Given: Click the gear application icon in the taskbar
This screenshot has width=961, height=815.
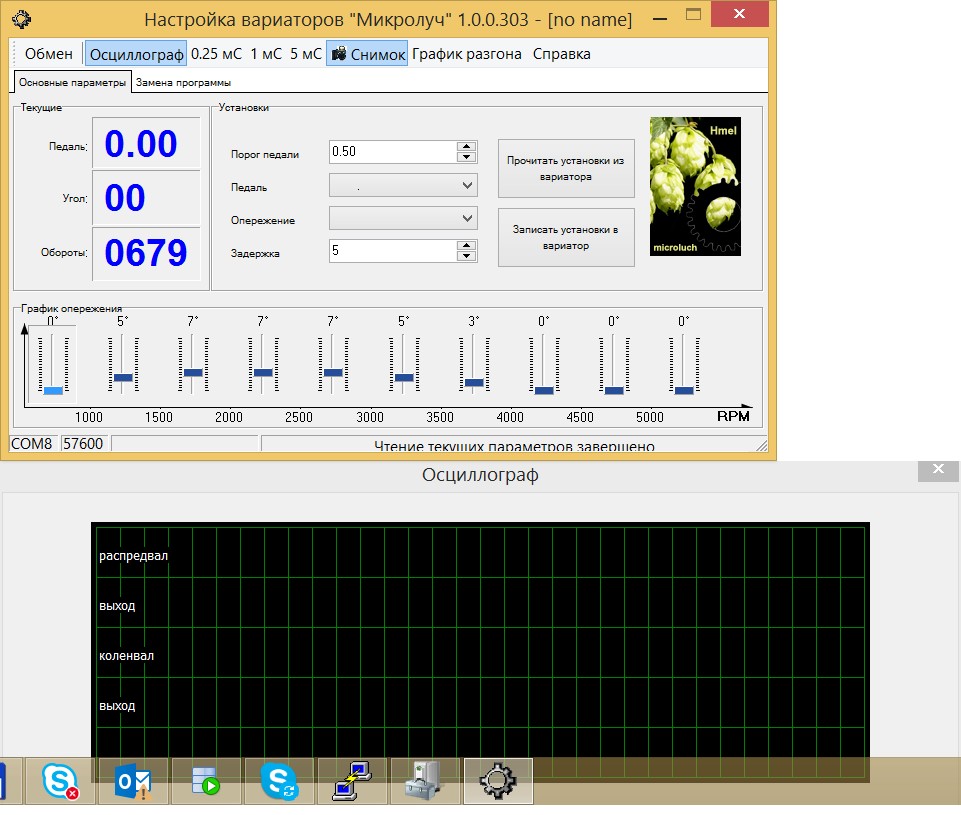Looking at the screenshot, I should pyautogui.click(x=497, y=781).
